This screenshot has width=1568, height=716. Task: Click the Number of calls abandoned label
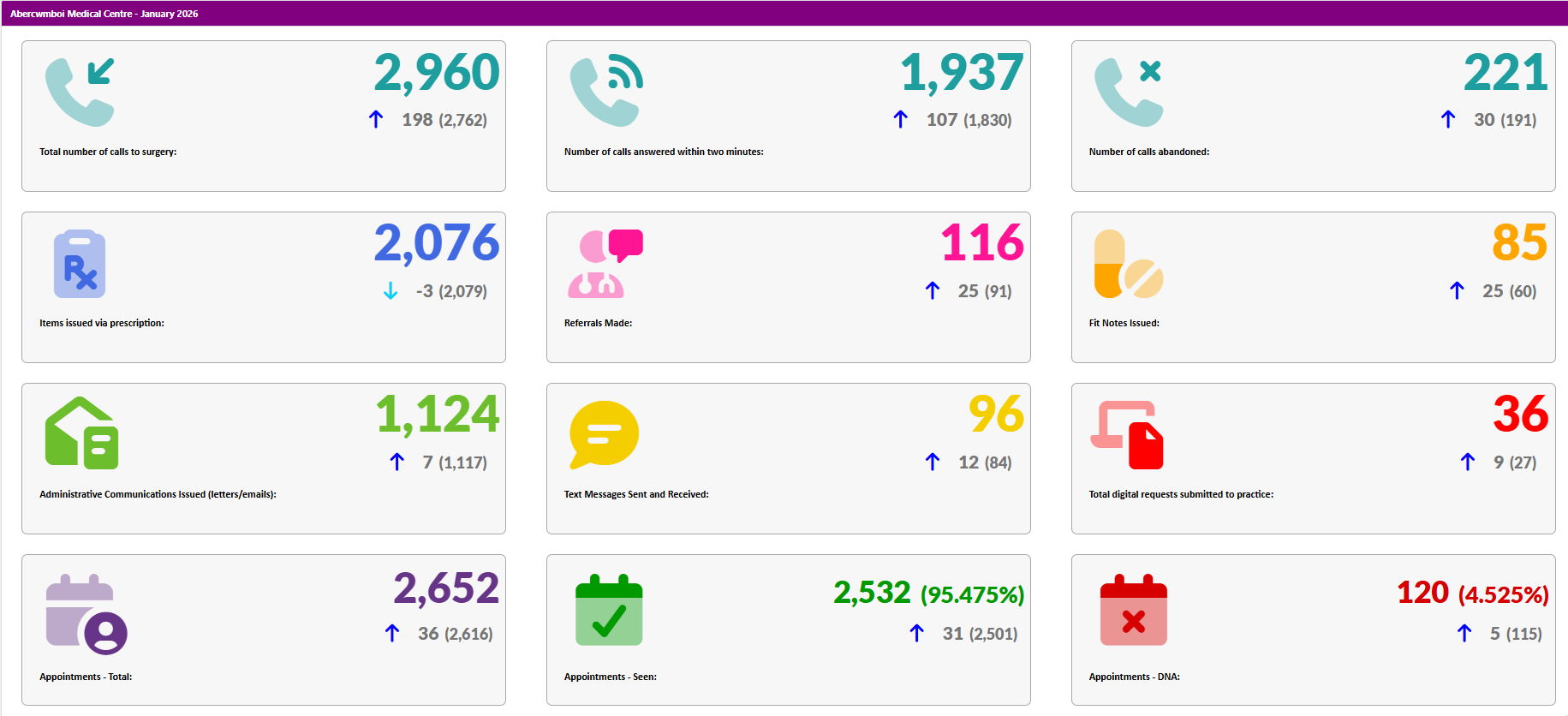pos(1148,152)
